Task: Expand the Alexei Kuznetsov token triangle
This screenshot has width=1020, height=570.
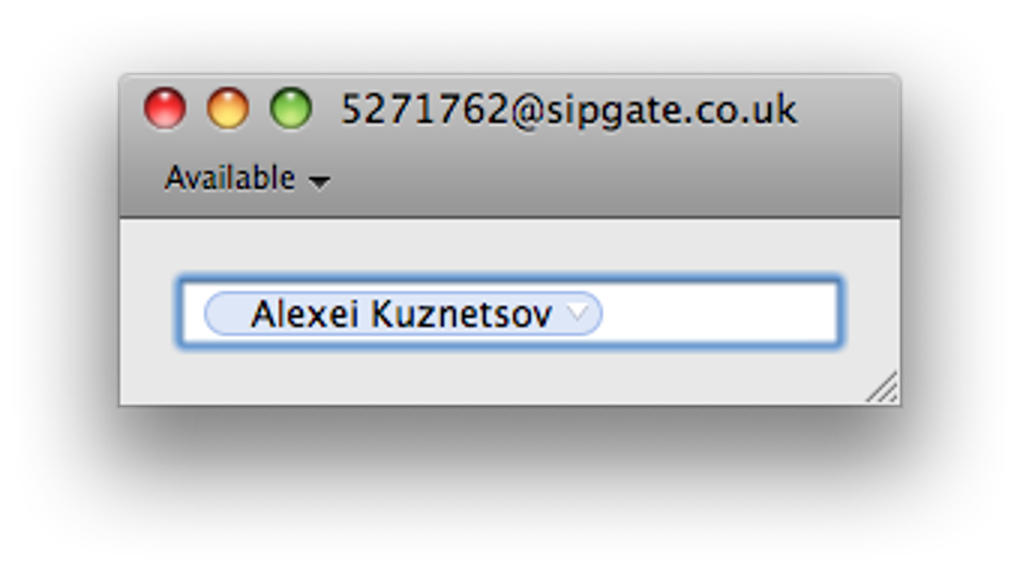Action: point(578,313)
